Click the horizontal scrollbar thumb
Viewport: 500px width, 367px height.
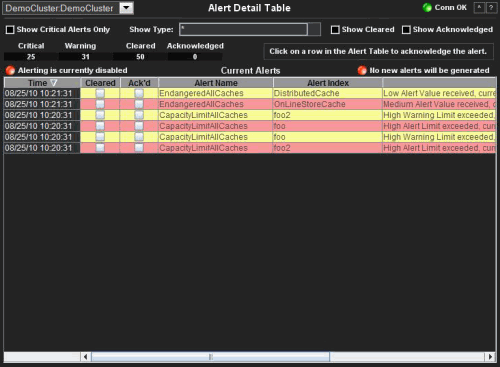211,357
